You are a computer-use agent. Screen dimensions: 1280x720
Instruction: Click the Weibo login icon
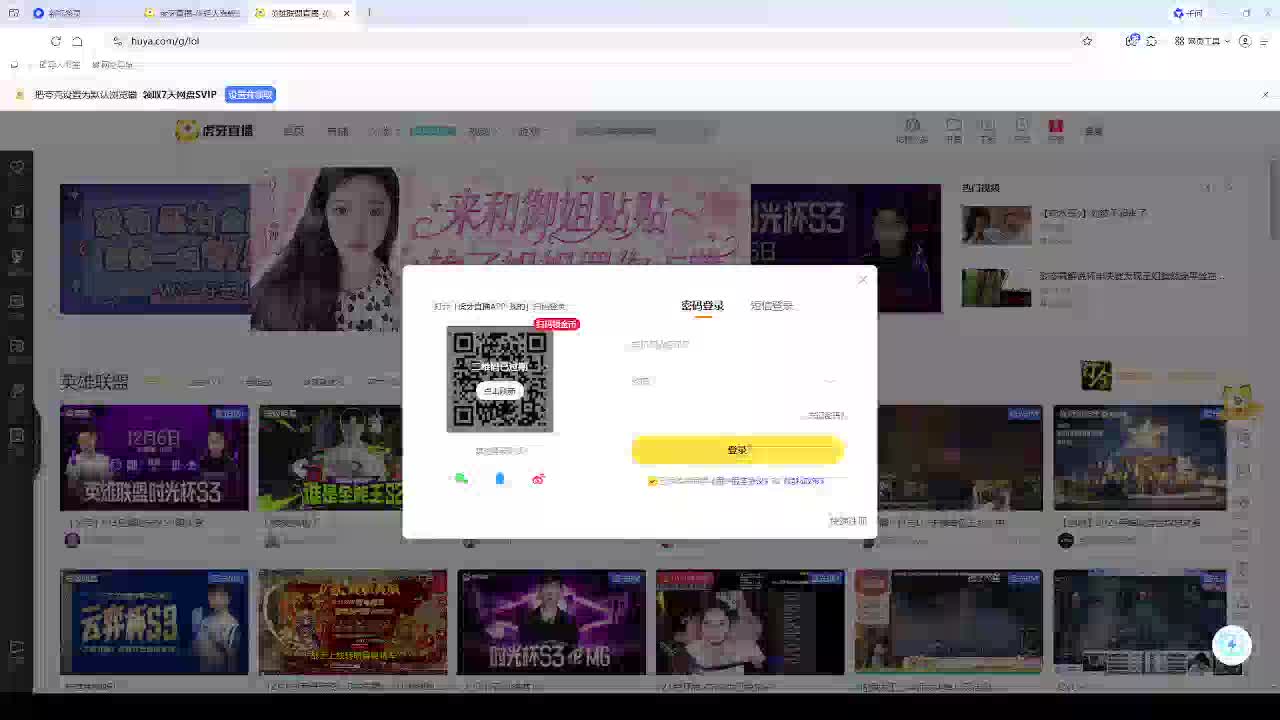(538, 479)
